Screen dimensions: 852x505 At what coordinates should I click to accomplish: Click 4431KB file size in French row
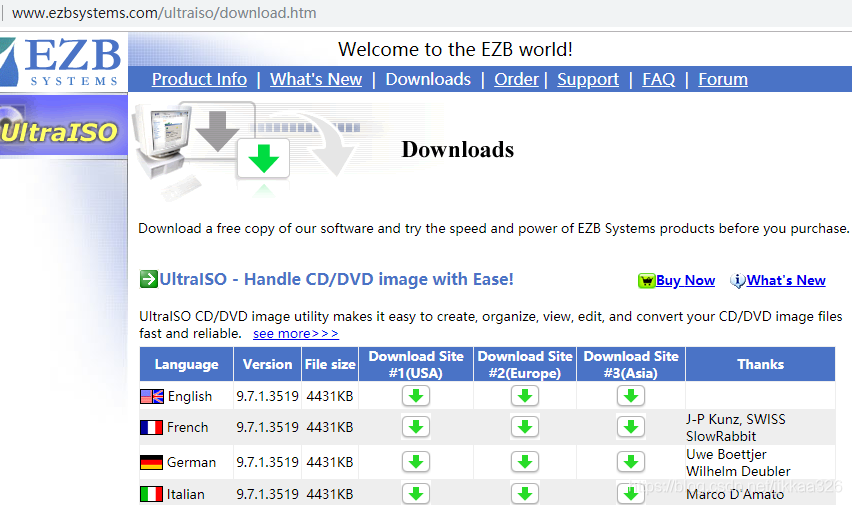pos(330,428)
